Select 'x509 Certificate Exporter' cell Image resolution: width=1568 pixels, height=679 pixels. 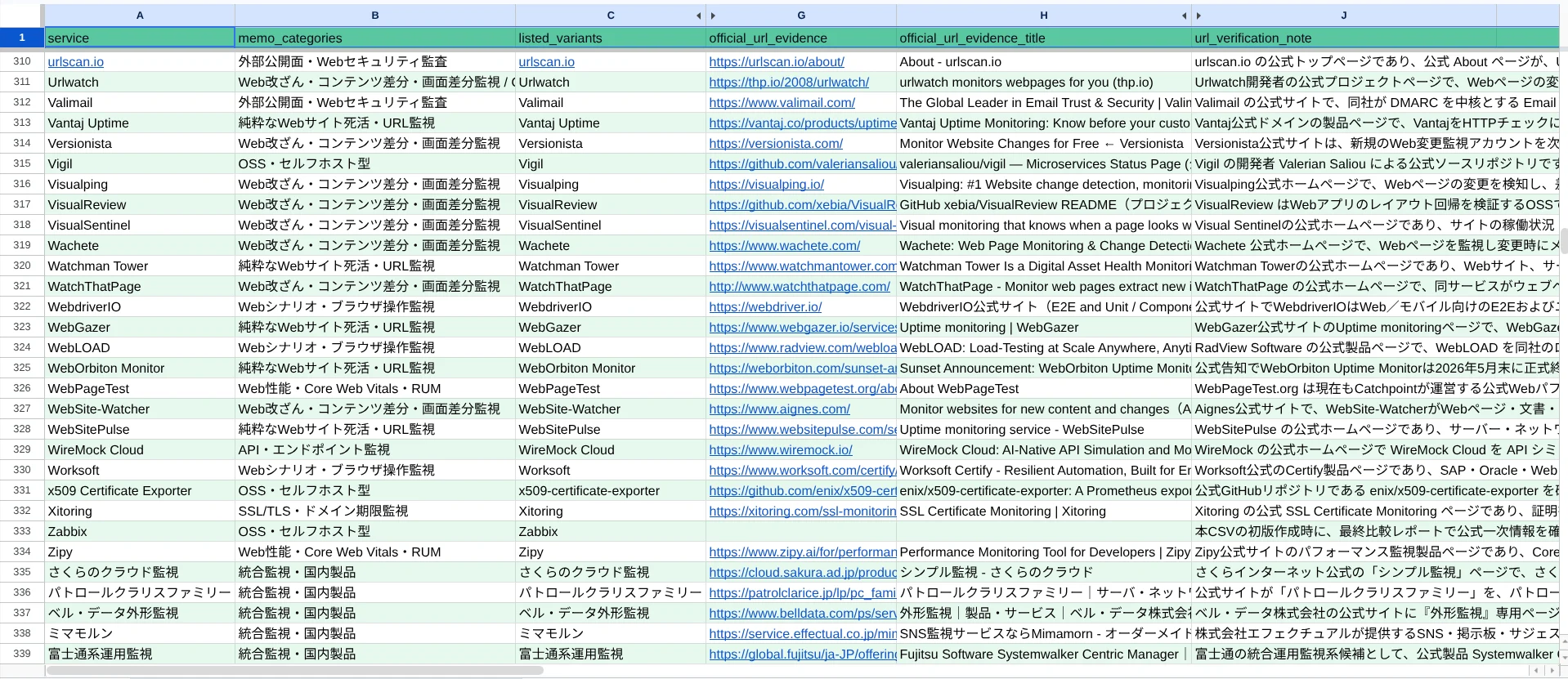click(140, 490)
